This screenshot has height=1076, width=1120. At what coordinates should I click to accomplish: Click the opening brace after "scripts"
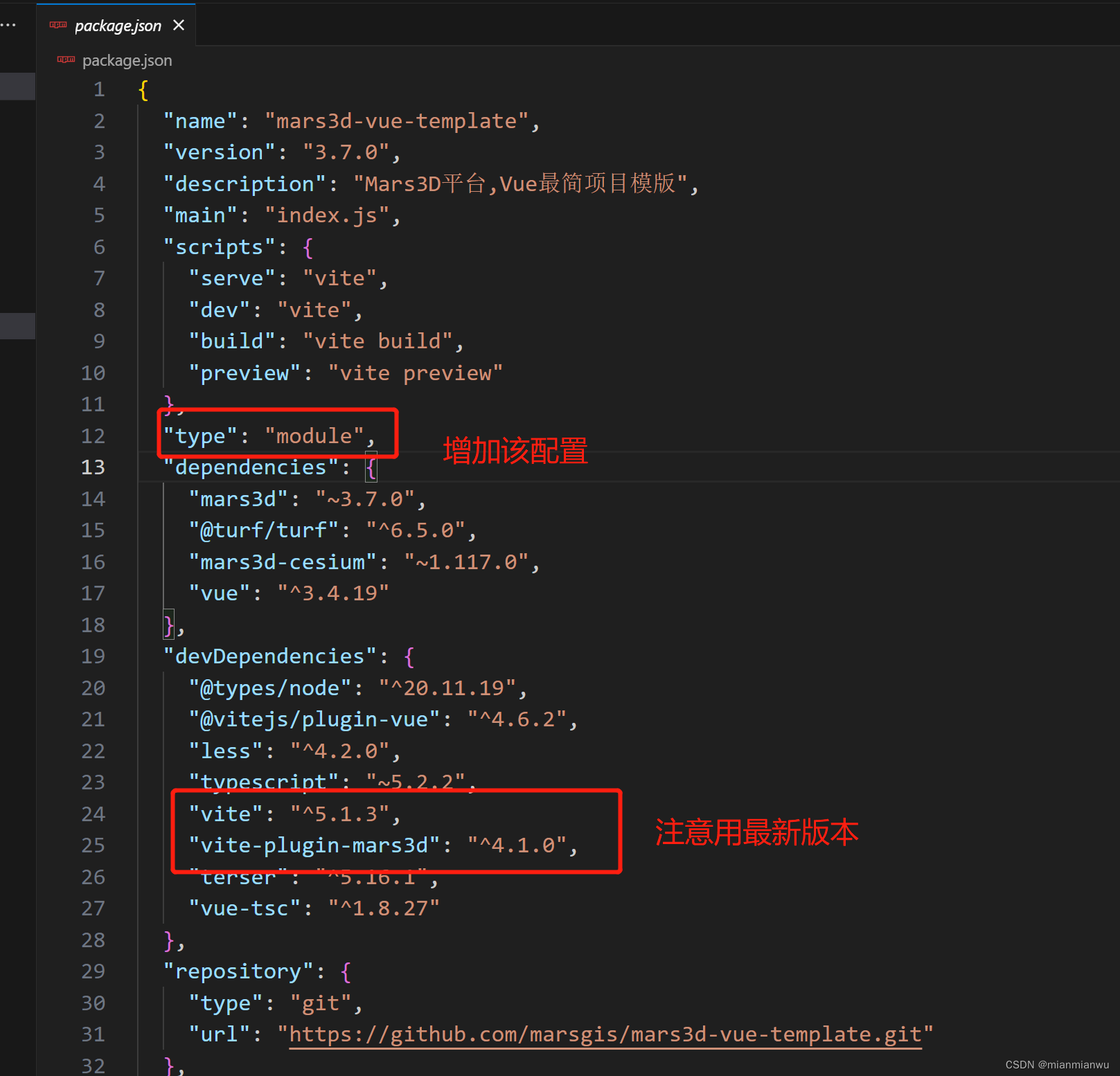[x=308, y=247]
